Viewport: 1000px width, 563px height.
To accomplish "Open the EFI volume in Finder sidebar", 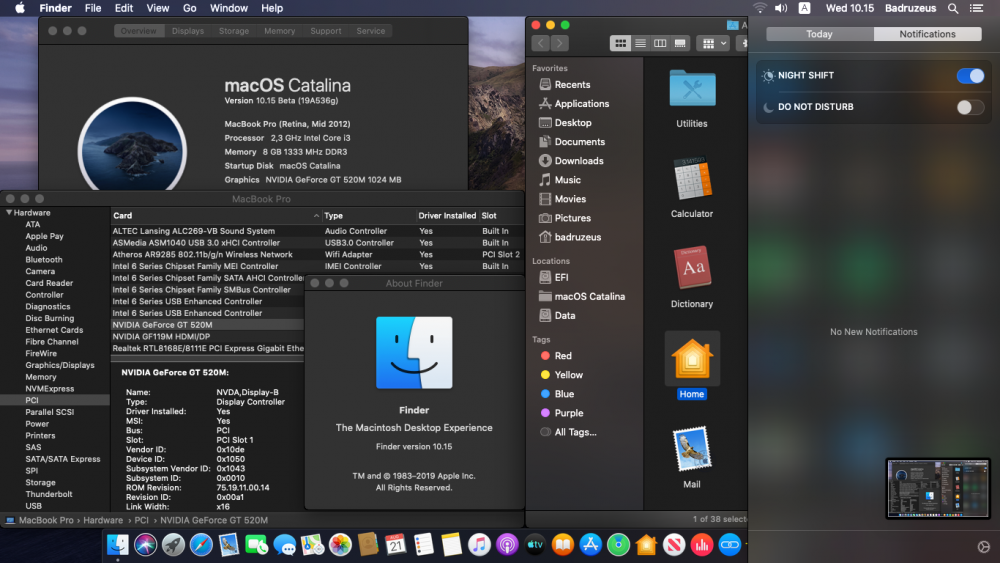I will click(561, 277).
